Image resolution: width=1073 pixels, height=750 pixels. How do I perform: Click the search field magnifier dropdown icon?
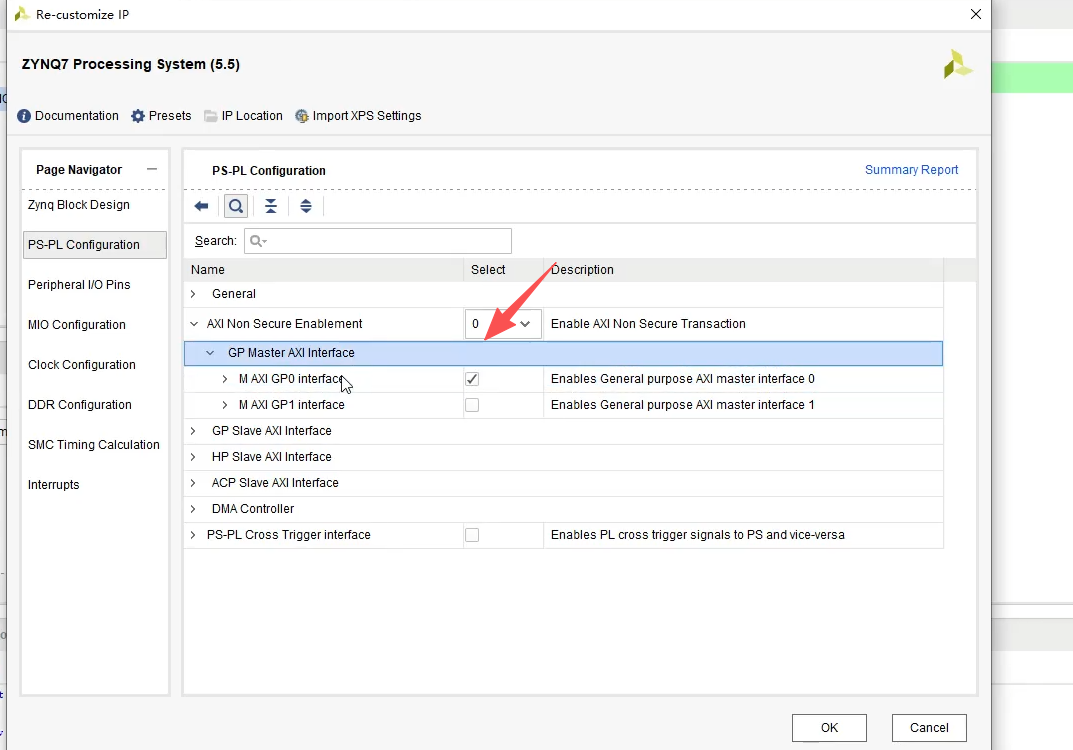point(259,241)
